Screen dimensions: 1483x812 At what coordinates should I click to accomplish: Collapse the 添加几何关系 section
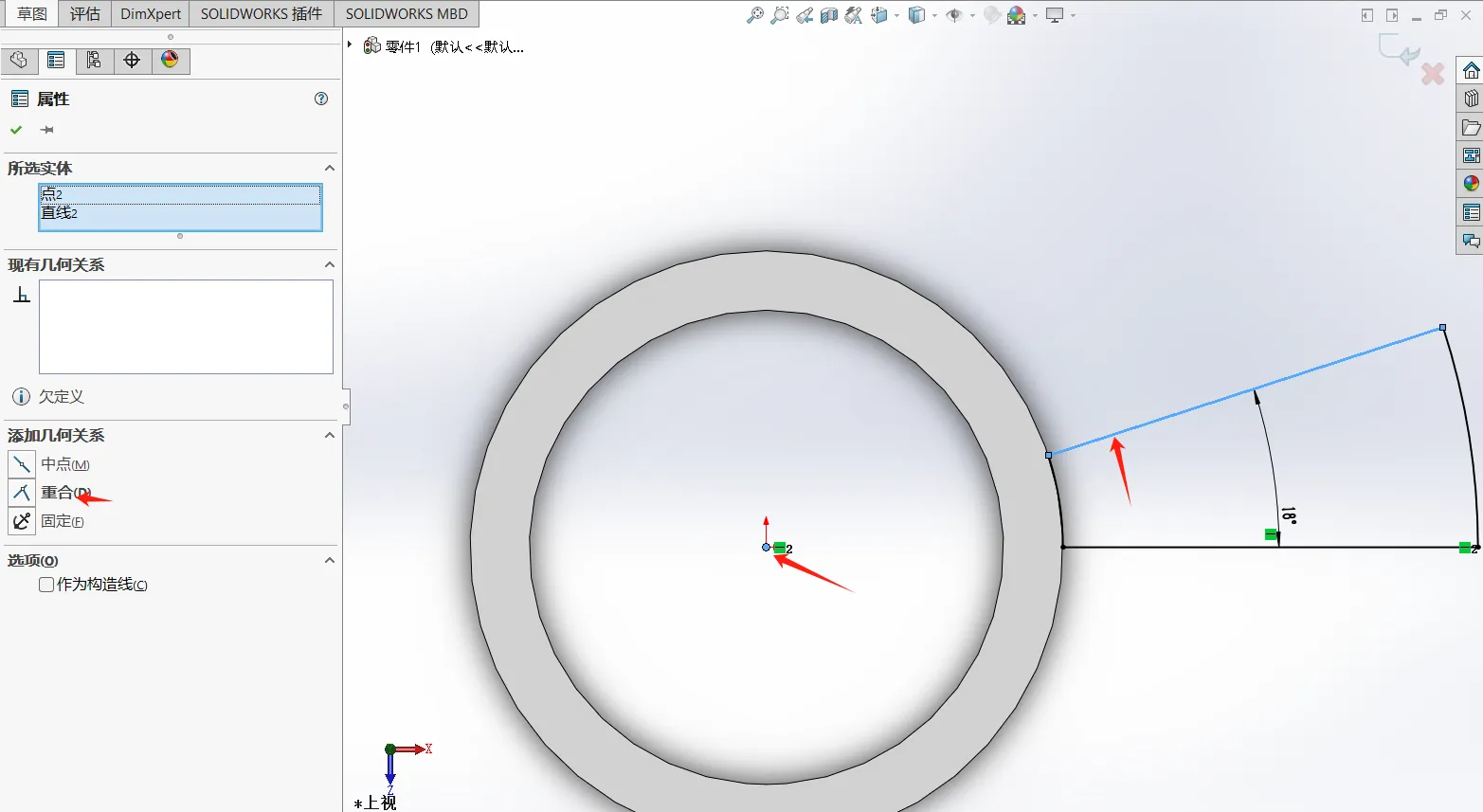[x=330, y=435]
